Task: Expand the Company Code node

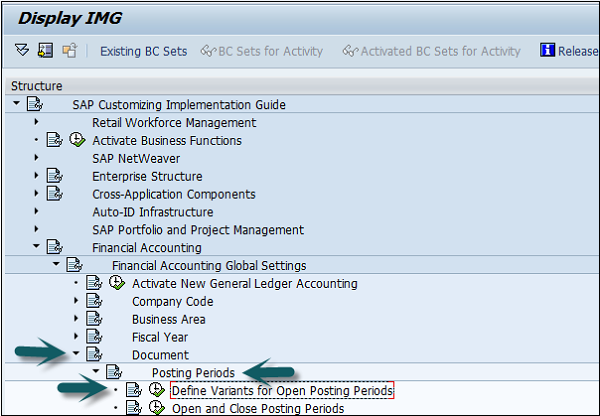Action: (x=77, y=302)
